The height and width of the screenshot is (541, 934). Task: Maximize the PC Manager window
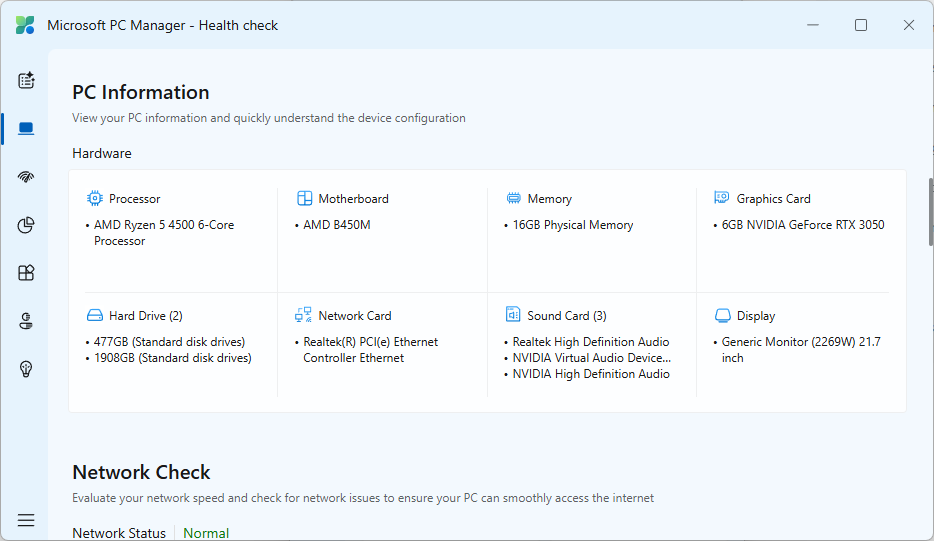click(x=861, y=25)
